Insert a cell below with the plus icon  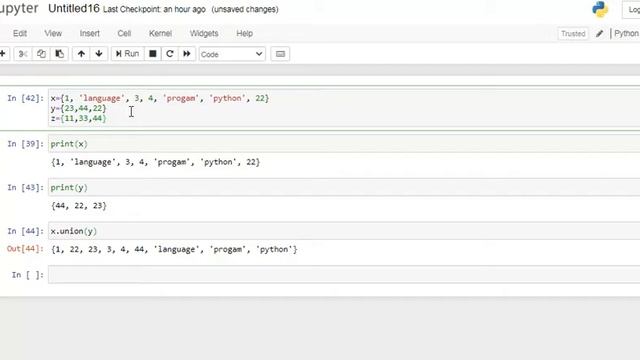[x=2, y=54]
